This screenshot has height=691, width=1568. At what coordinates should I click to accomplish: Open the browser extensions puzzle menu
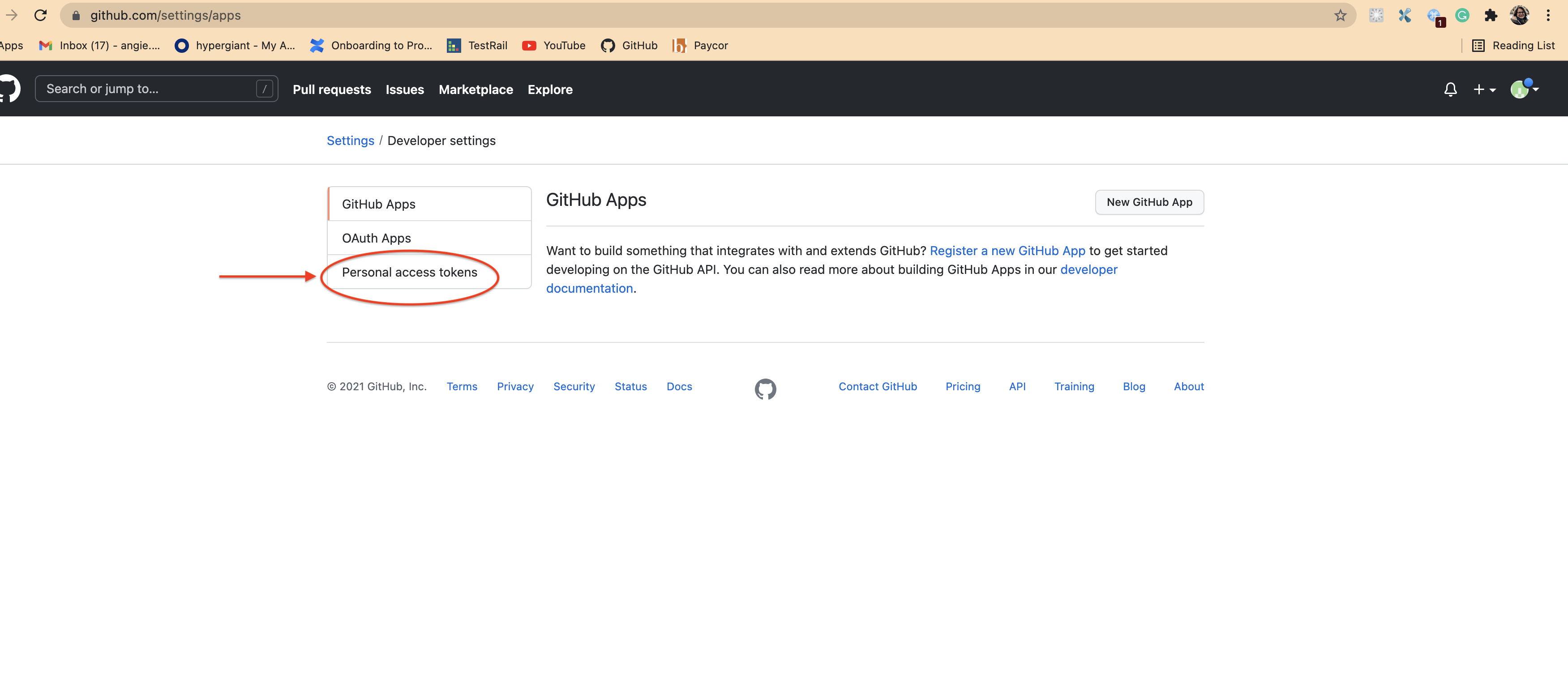pyautogui.click(x=1491, y=15)
